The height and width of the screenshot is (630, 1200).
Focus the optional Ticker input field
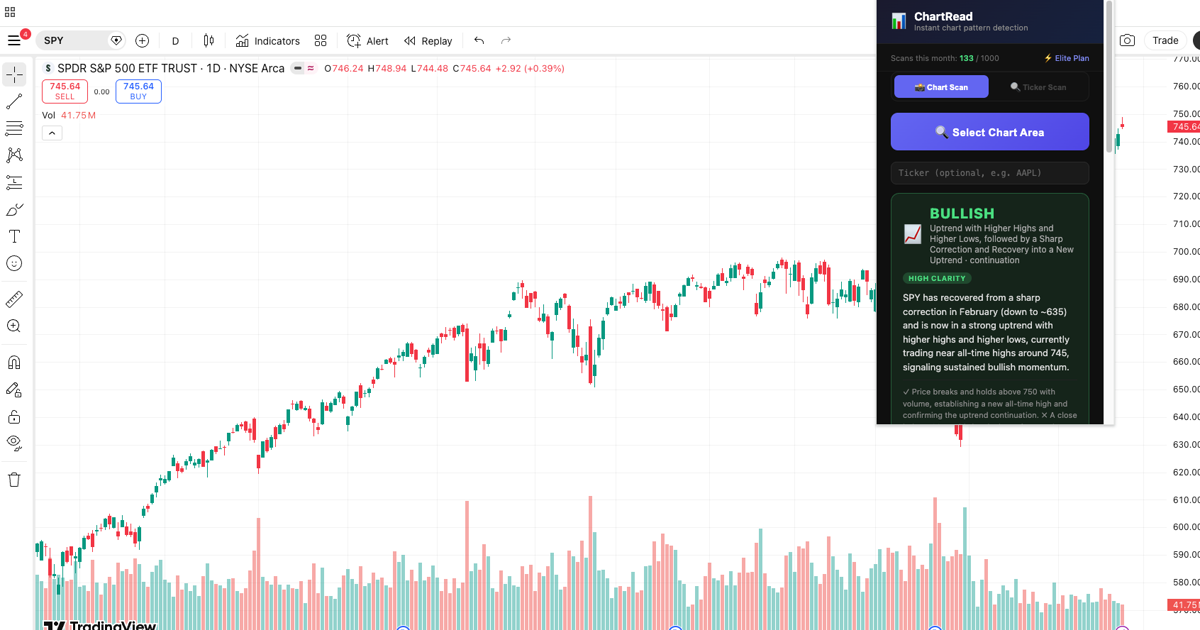point(990,173)
